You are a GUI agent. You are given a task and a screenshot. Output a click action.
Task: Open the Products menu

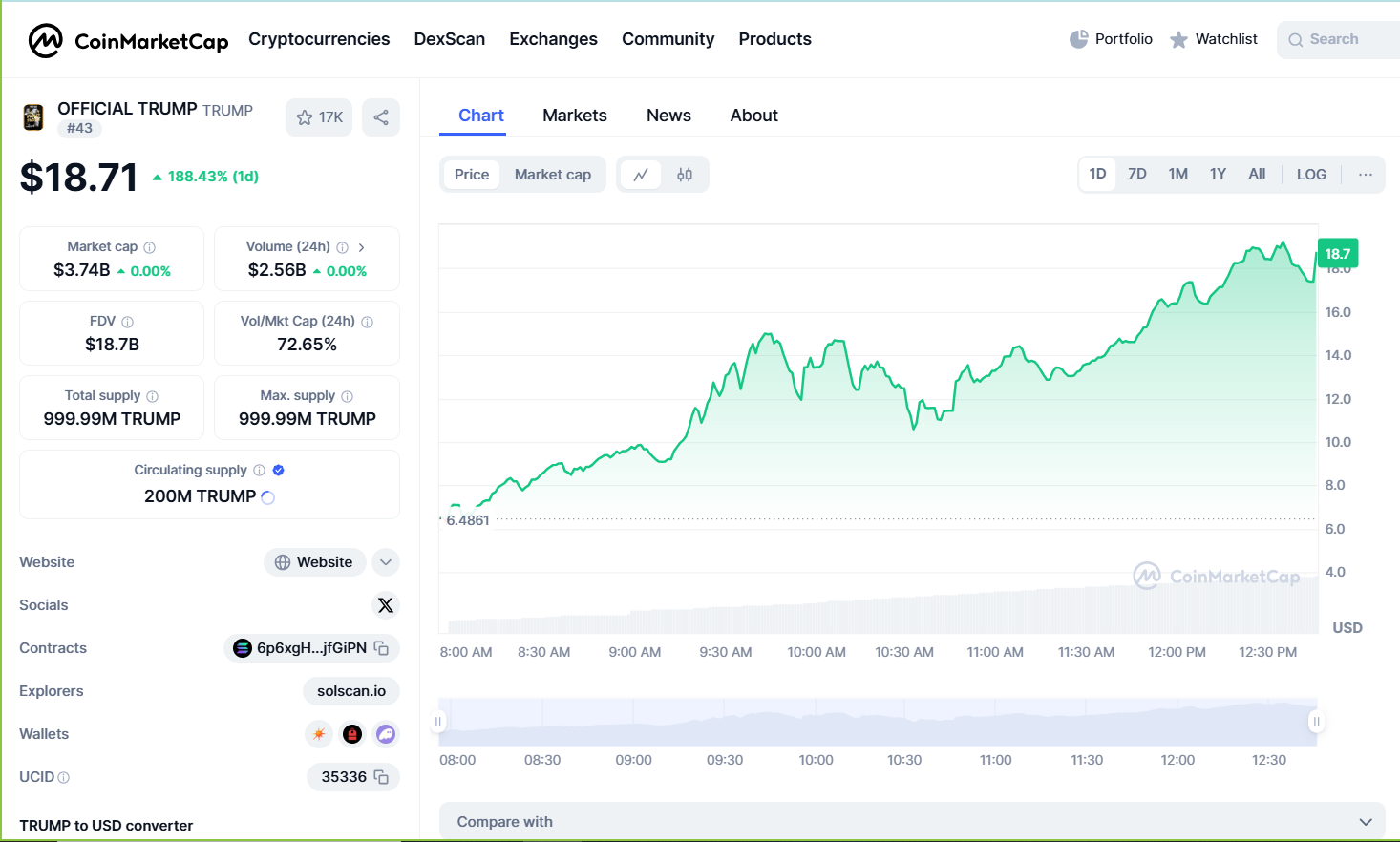[x=774, y=39]
